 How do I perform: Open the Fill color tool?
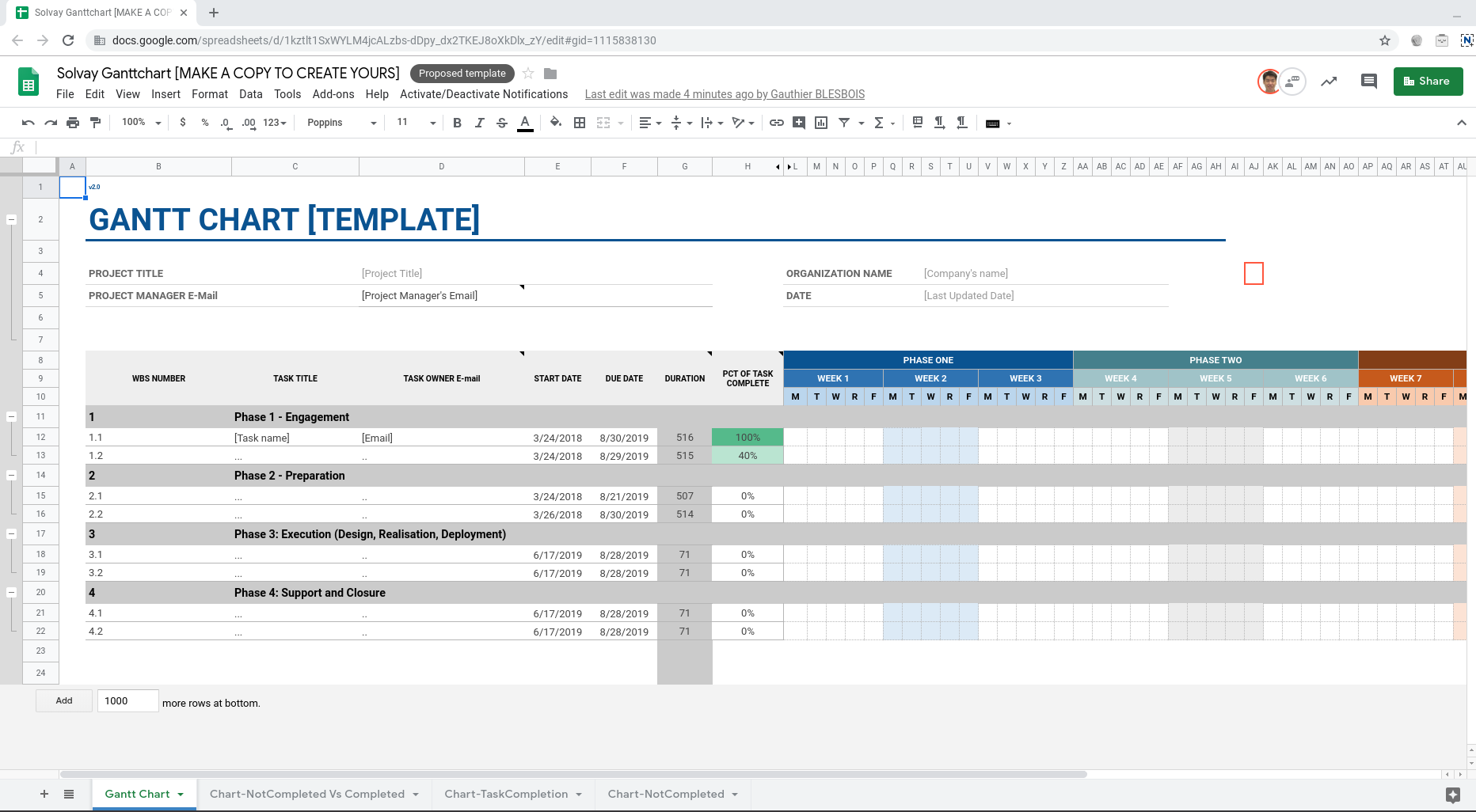(x=556, y=123)
